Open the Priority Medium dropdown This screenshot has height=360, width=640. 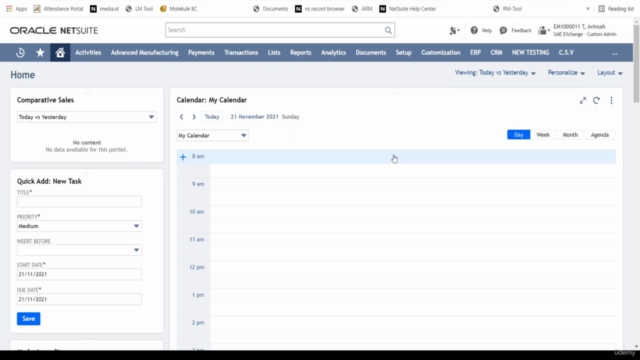click(79, 226)
